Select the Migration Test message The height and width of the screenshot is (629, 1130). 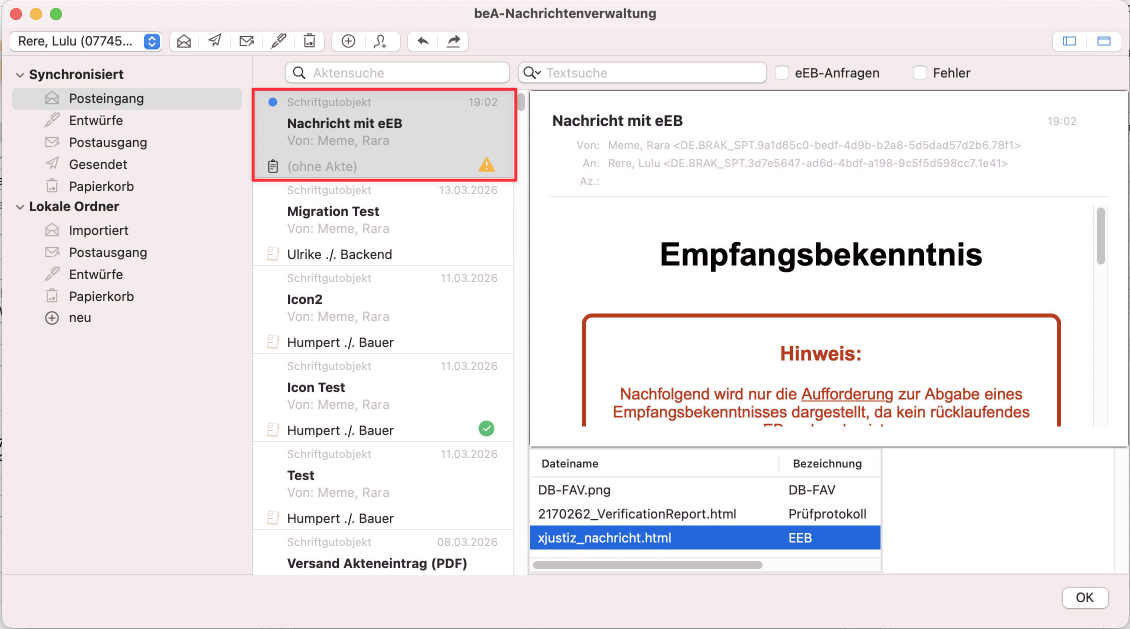pos(382,220)
